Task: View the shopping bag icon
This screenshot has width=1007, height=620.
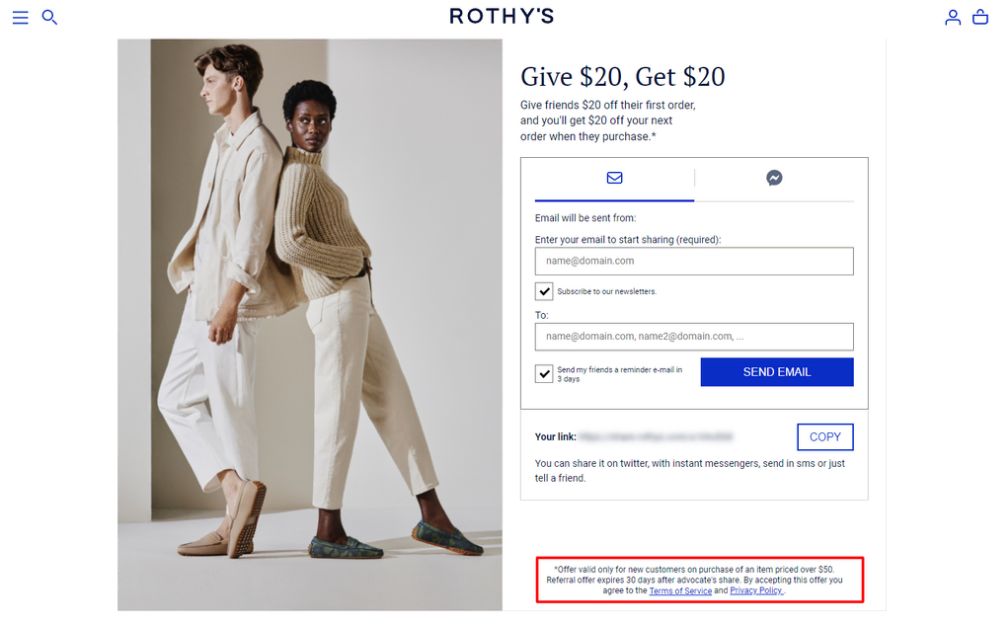Action: pyautogui.click(x=981, y=17)
